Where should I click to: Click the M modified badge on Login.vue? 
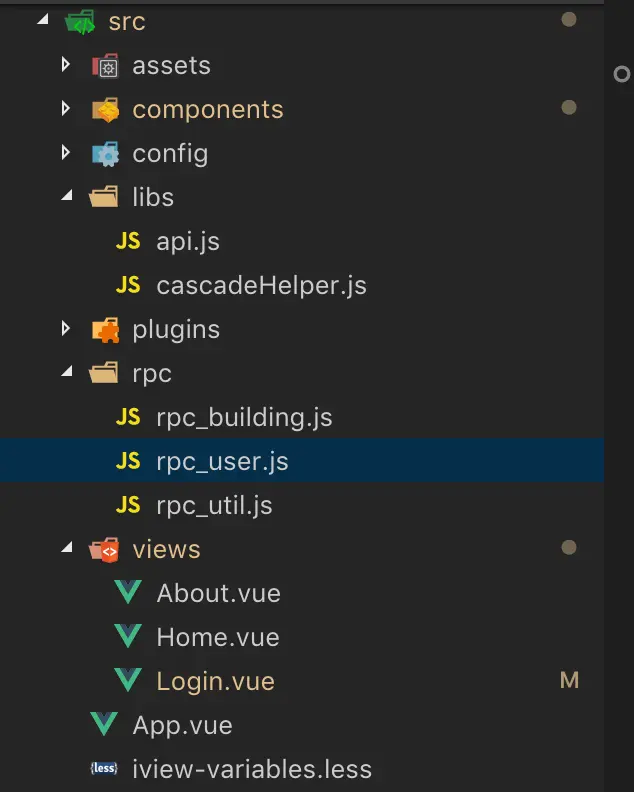569,680
